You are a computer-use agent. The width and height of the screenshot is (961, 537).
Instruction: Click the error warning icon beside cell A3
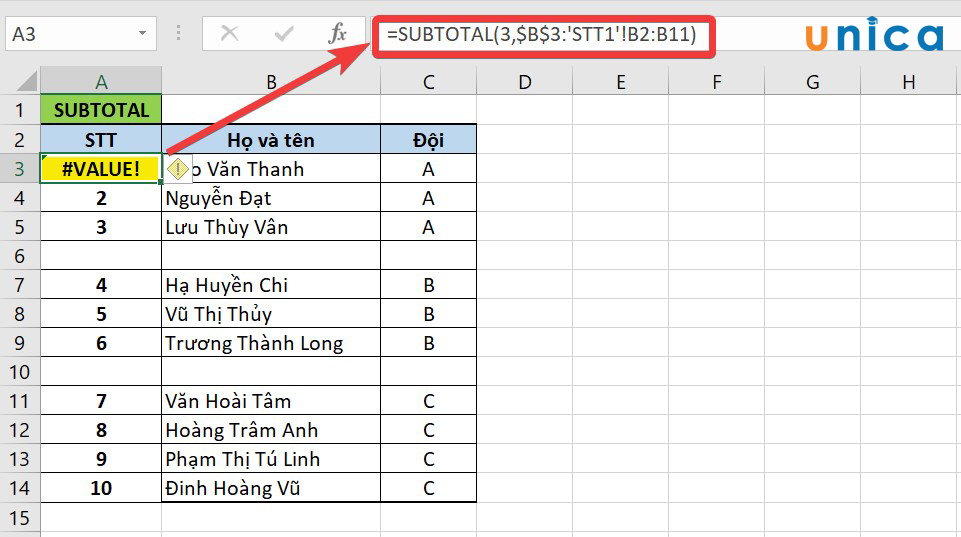178,169
